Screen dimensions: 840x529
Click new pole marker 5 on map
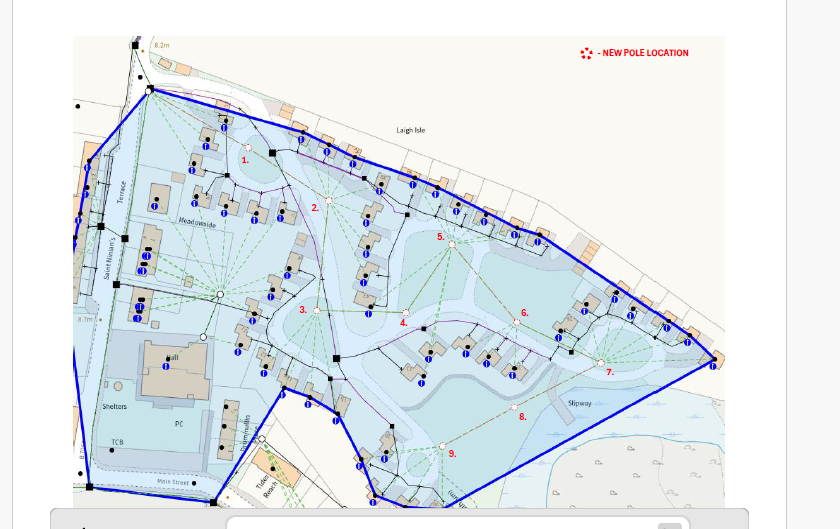click(452, 244)
